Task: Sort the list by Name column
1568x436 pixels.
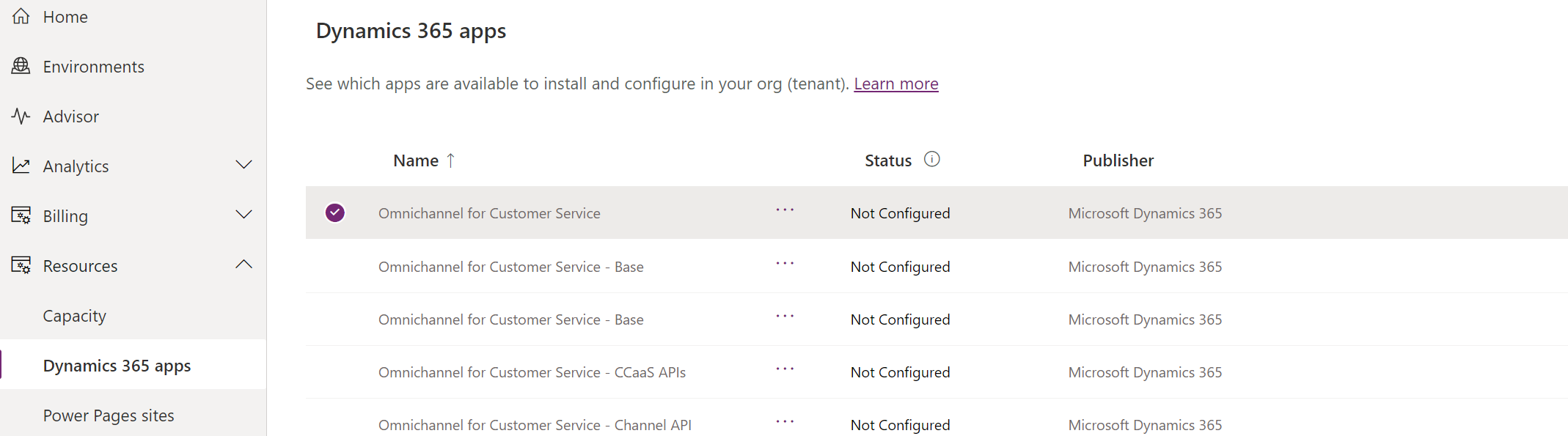Action: pyautogui.click(x=416, y=160)
